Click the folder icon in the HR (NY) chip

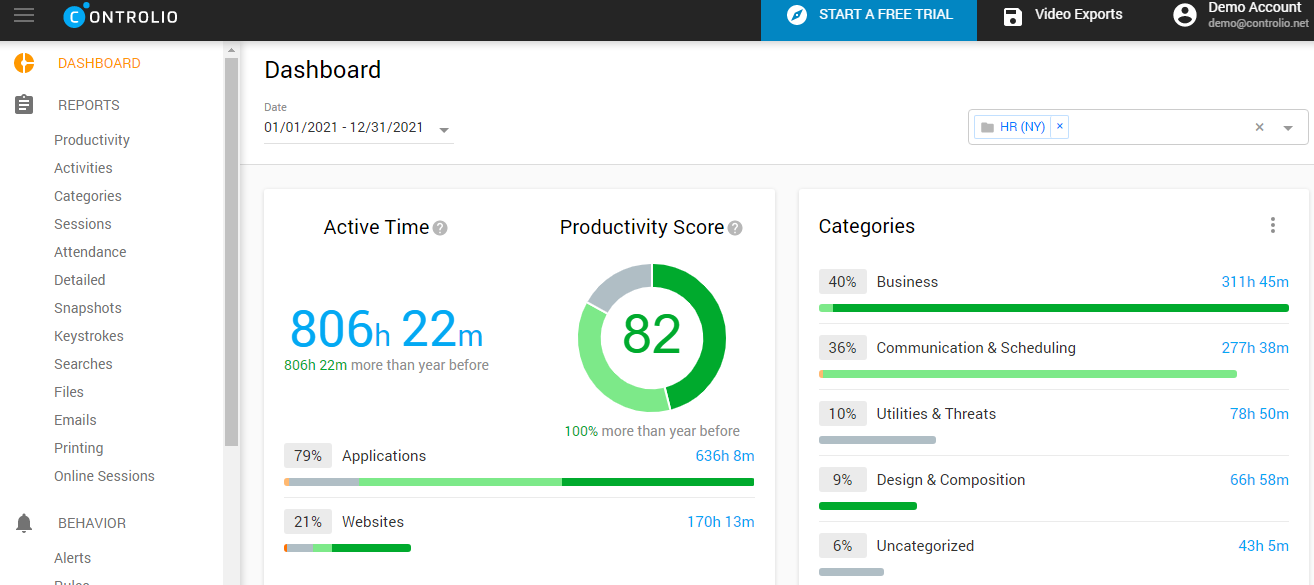(988, 127)
